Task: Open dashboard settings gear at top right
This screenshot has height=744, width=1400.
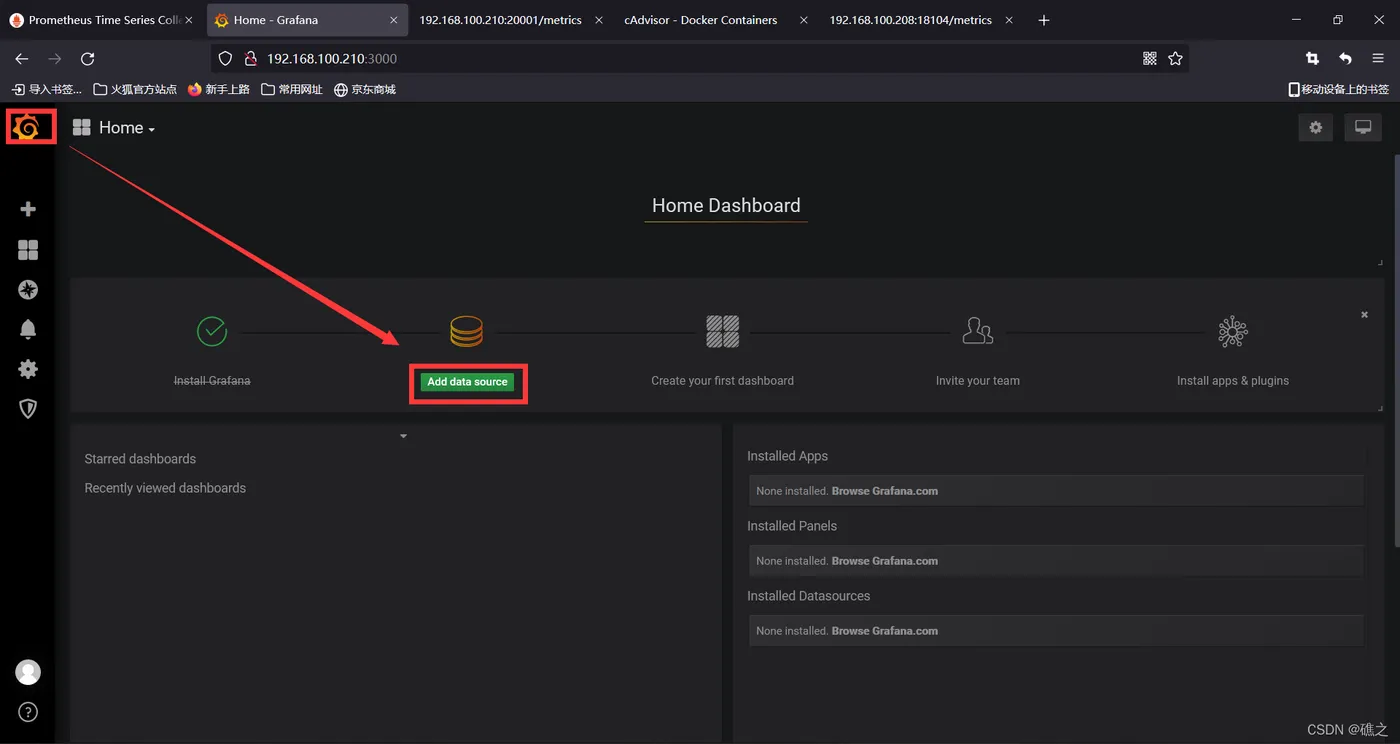Action: pos(1315,127)
